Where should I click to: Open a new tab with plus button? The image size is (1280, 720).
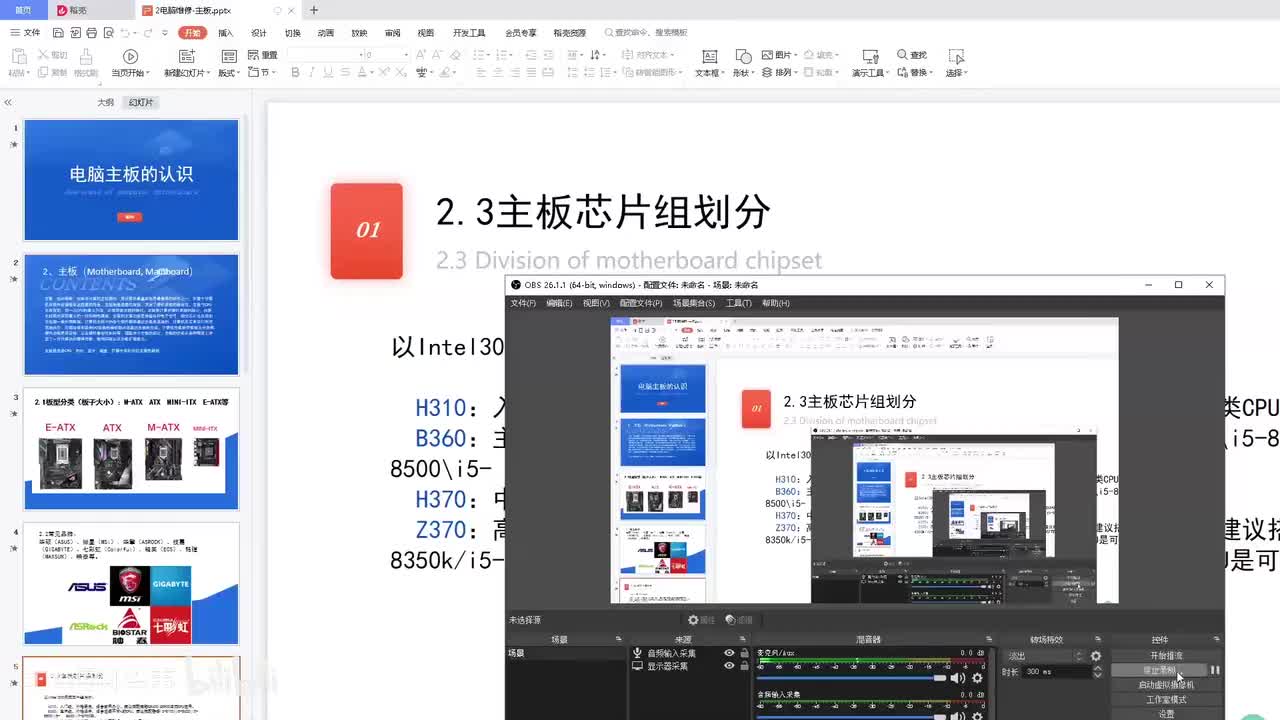tap(314, 10)
